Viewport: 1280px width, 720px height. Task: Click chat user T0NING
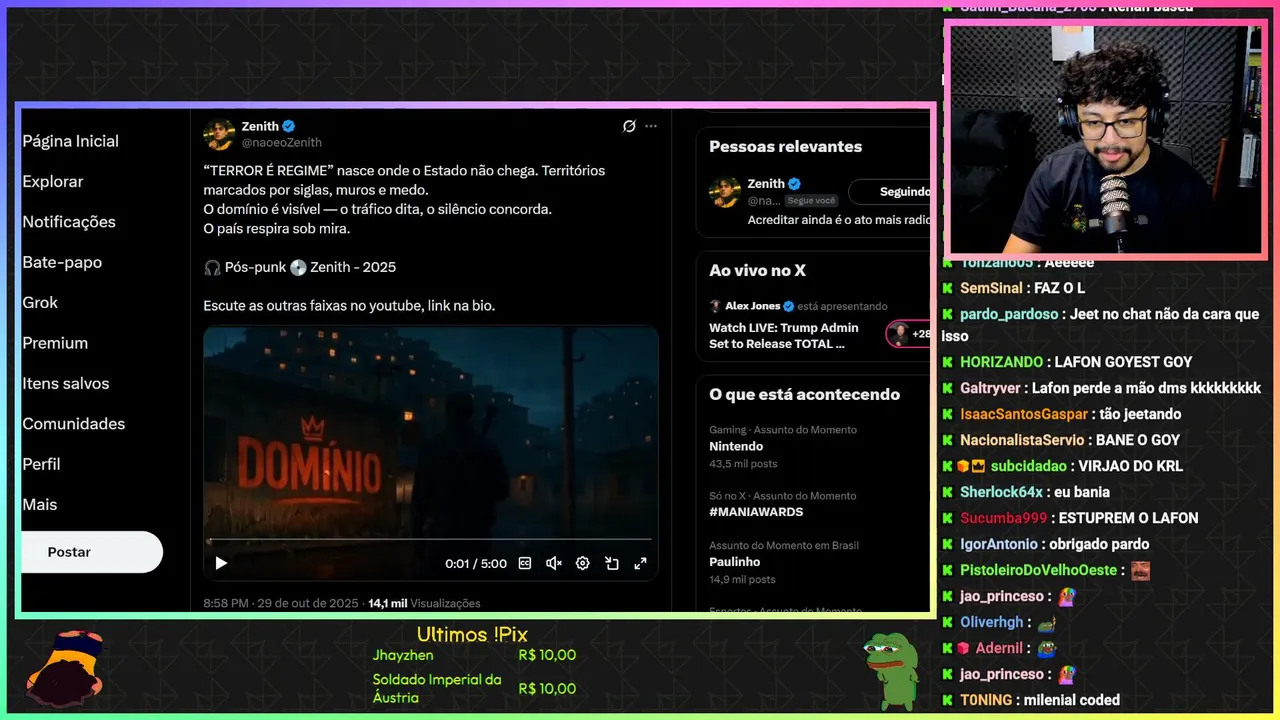[x=986, y=700]
